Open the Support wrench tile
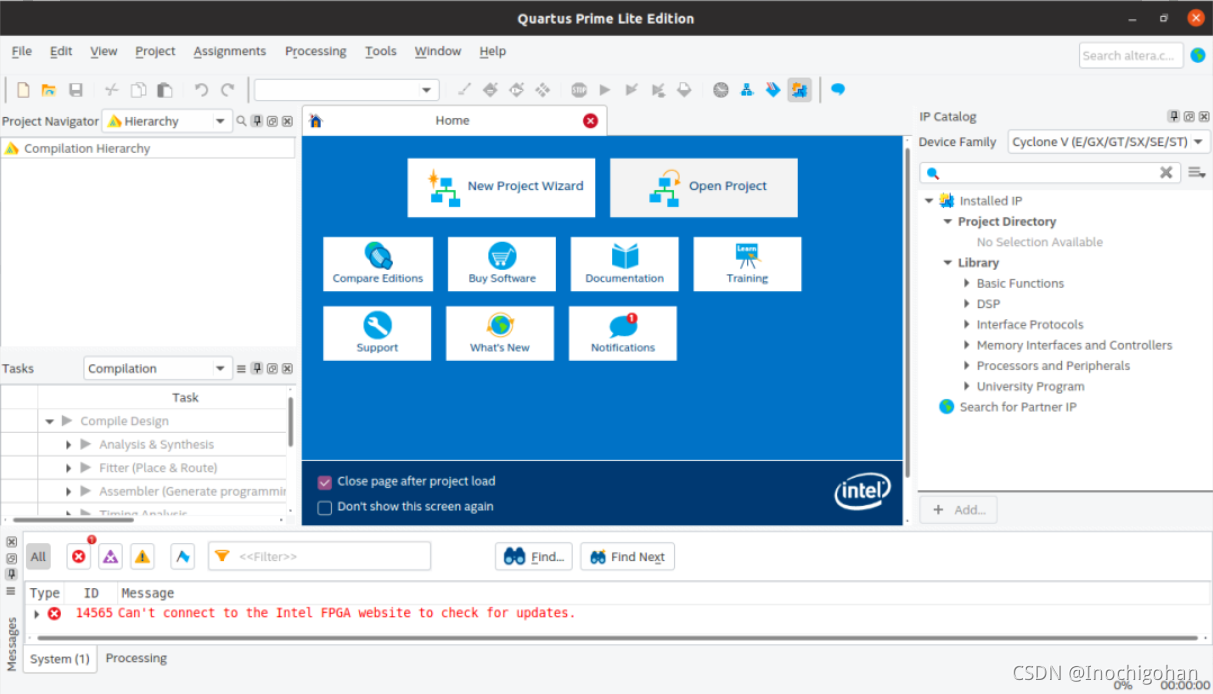 click(377, 333)
